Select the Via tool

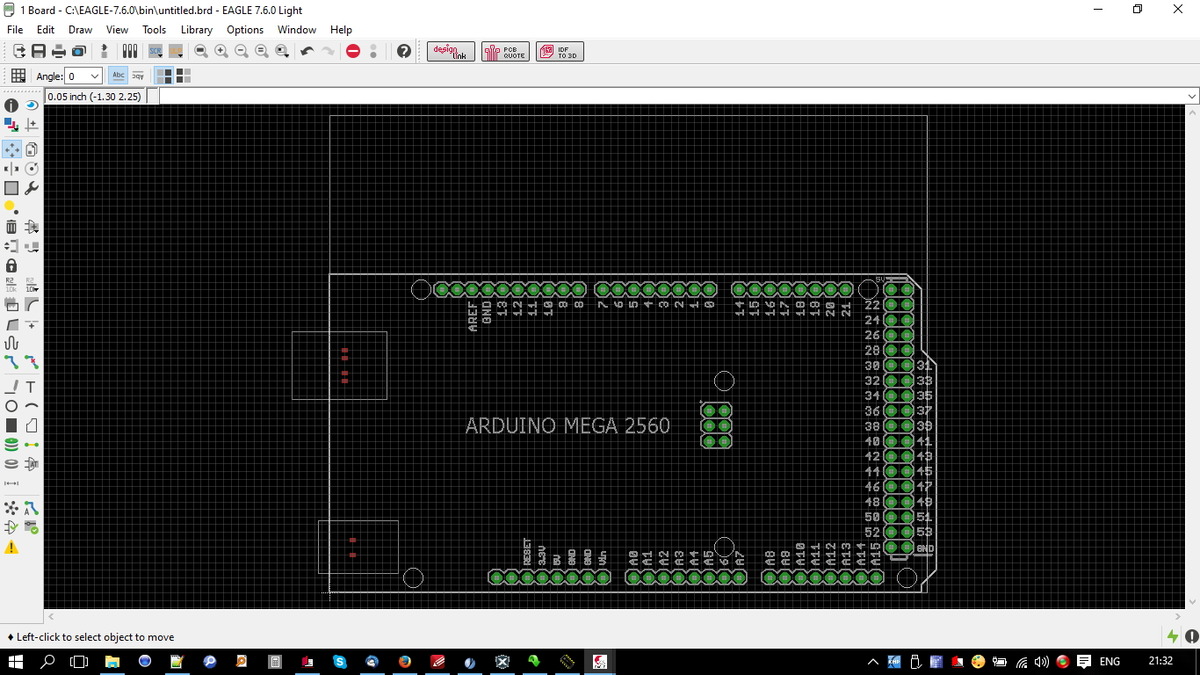(x=12, y=444)
